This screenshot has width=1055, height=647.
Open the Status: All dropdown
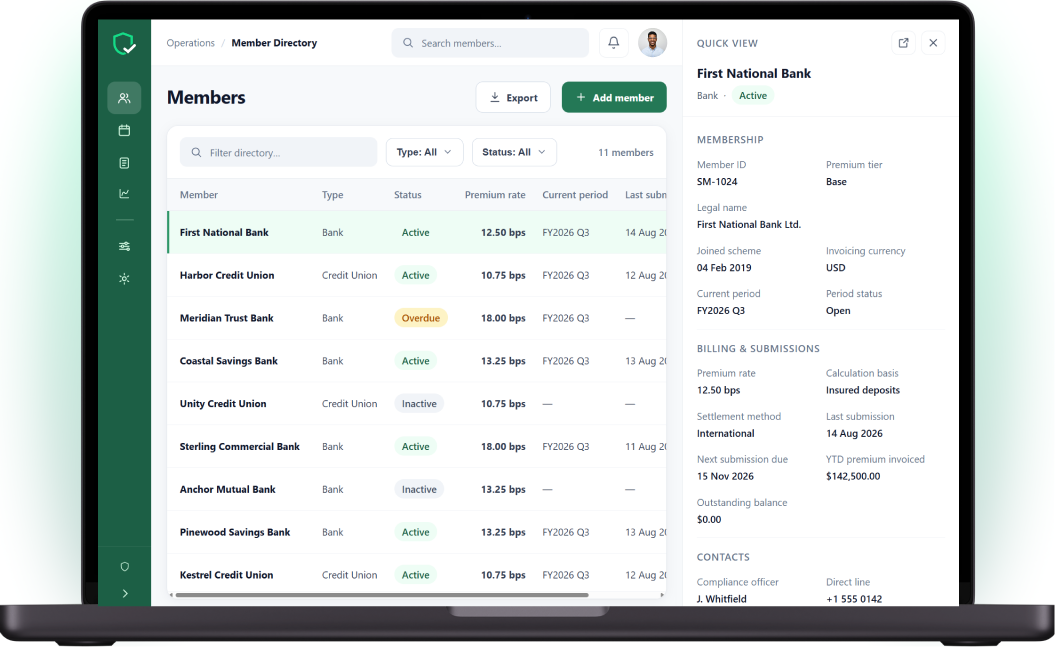pyautogui.click(x=514, y=153)
